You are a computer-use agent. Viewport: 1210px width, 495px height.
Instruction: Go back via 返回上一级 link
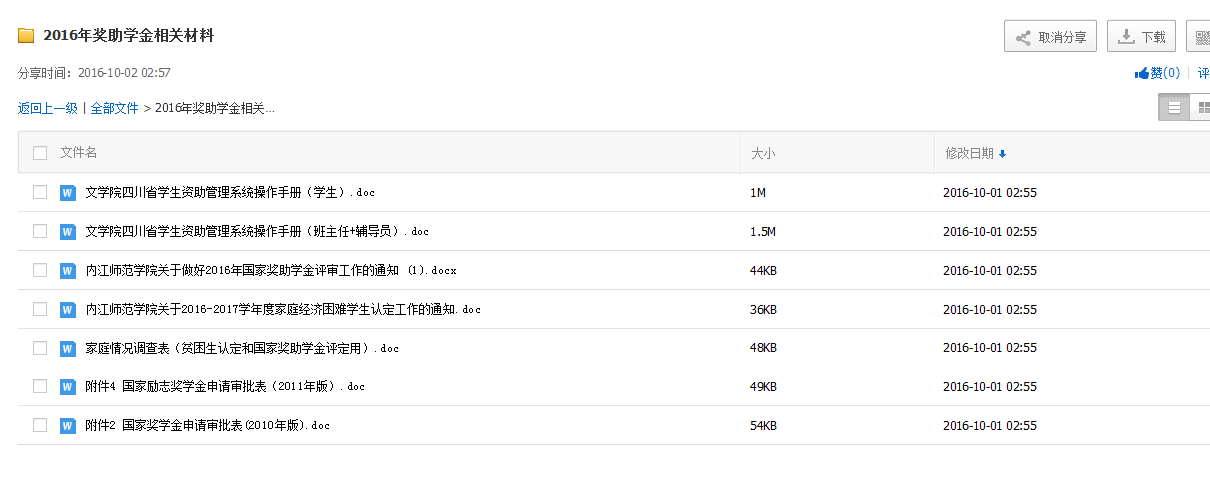pyautogui.click(x=47, y=108)
